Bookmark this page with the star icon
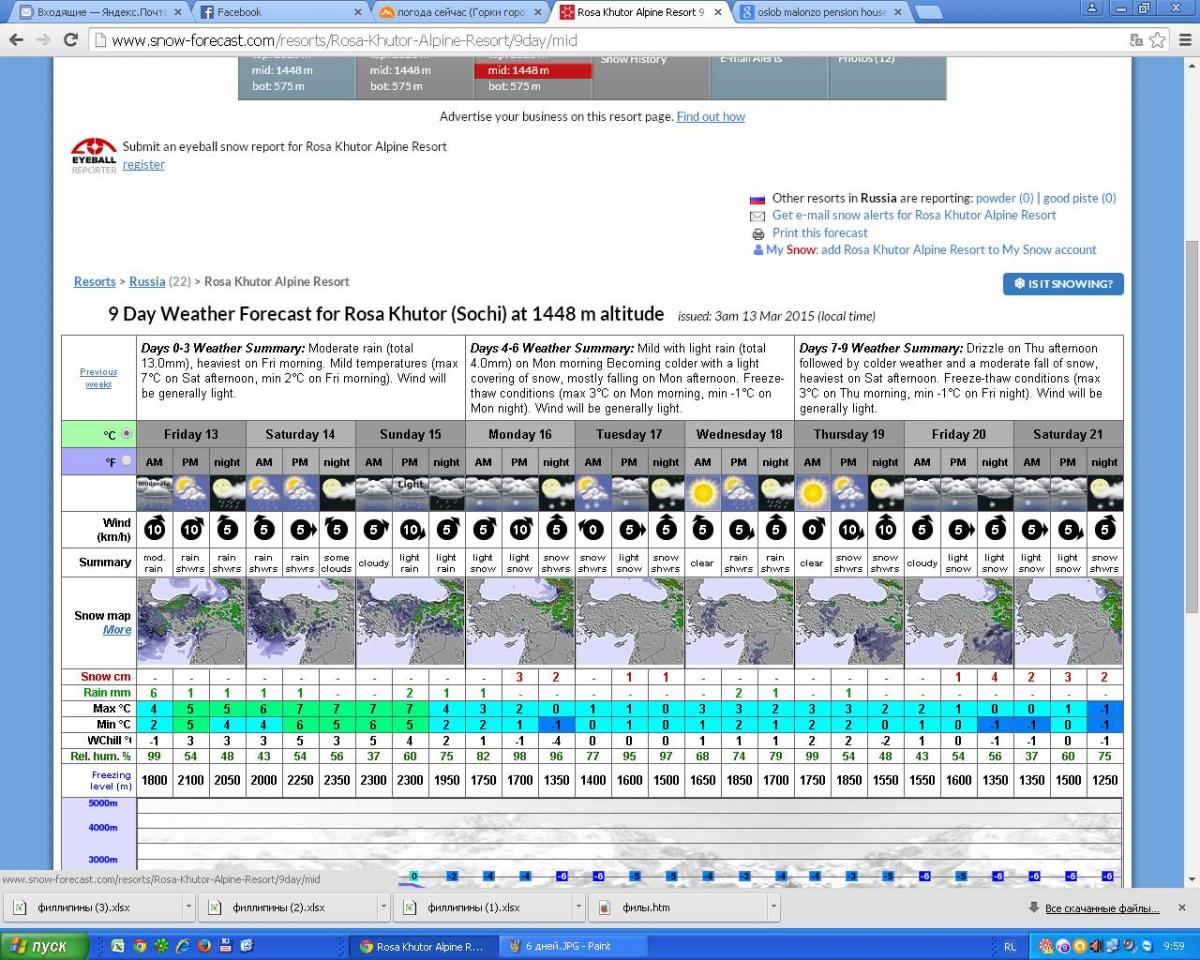This screenshot has width=1200, height=960. click(x=1157, y=40)
